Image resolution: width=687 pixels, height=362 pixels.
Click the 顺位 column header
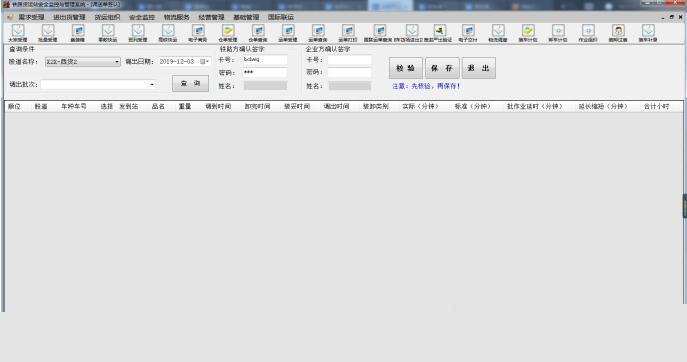coord(14,106)
